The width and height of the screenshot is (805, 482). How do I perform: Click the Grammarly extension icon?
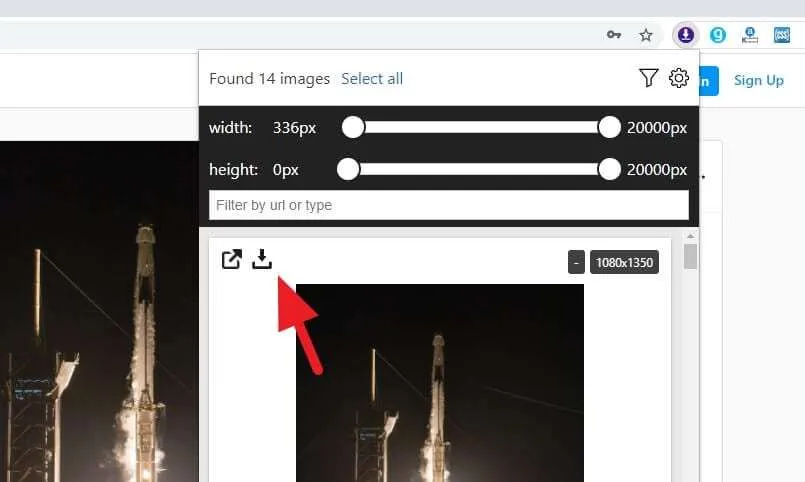[x=718, y=35]
